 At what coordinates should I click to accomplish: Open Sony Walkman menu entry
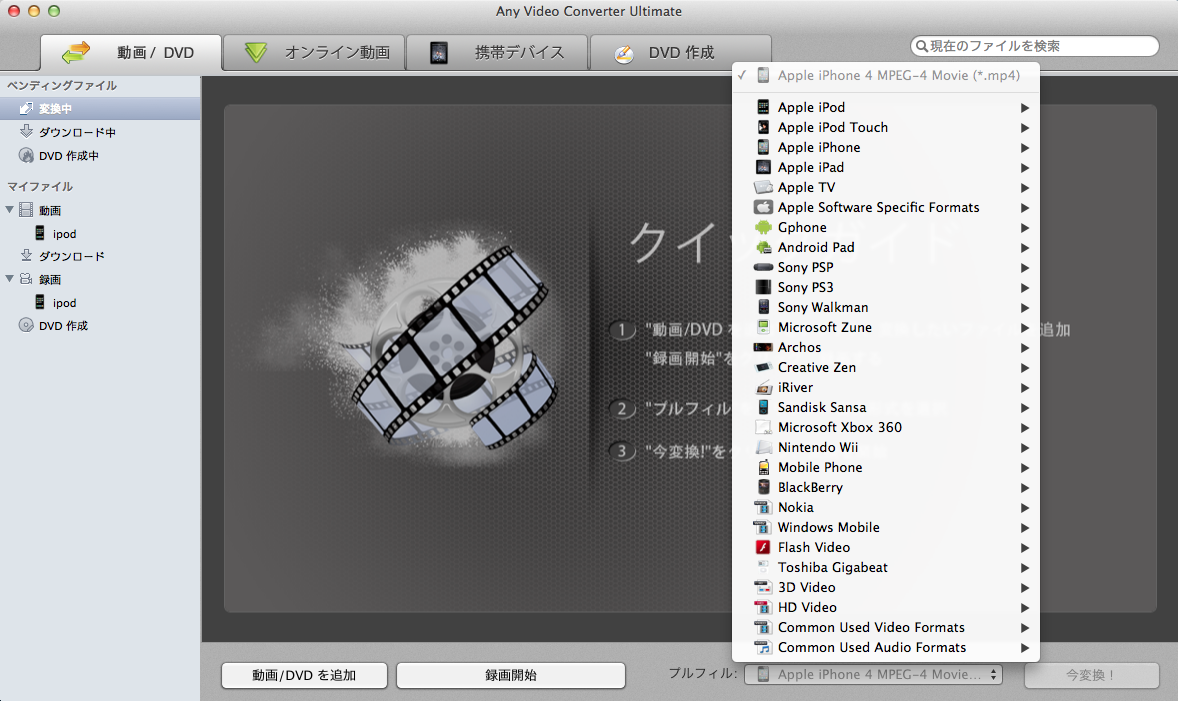[886, 307]
